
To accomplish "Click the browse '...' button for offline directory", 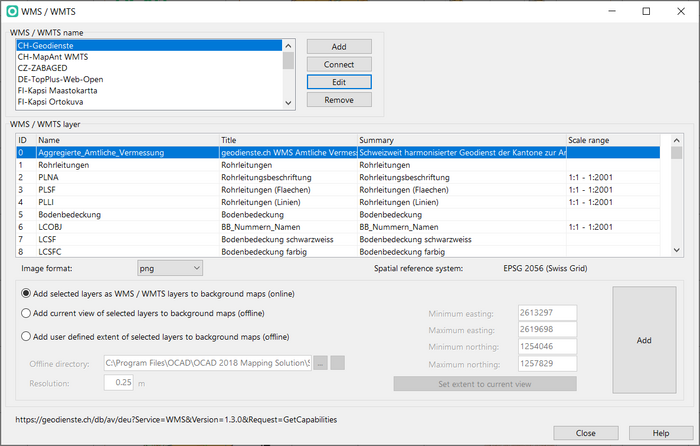I will 320,363.
